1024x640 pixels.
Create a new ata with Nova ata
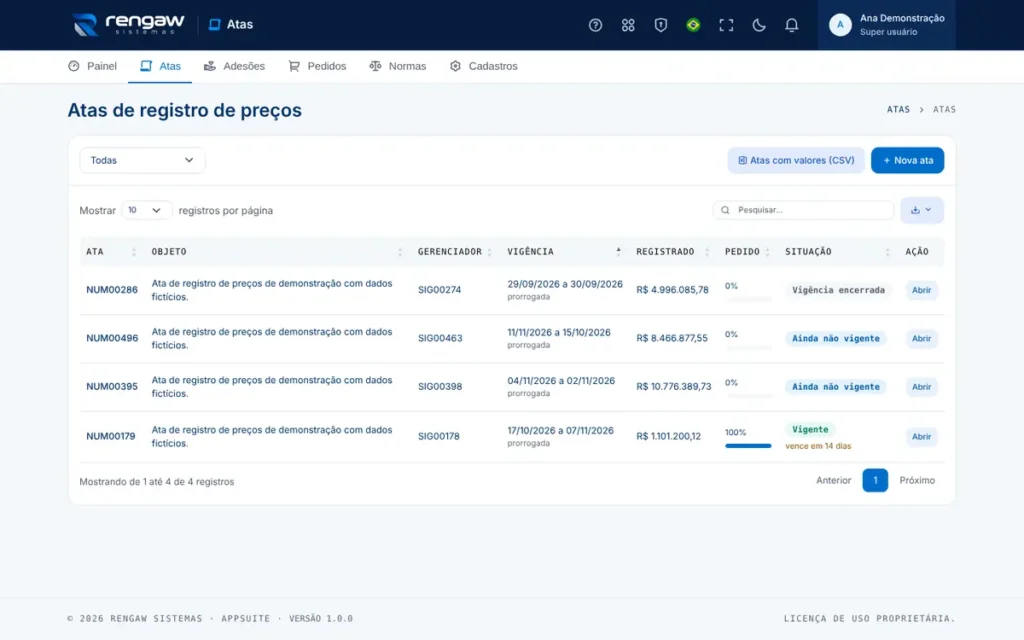[907, 160]
